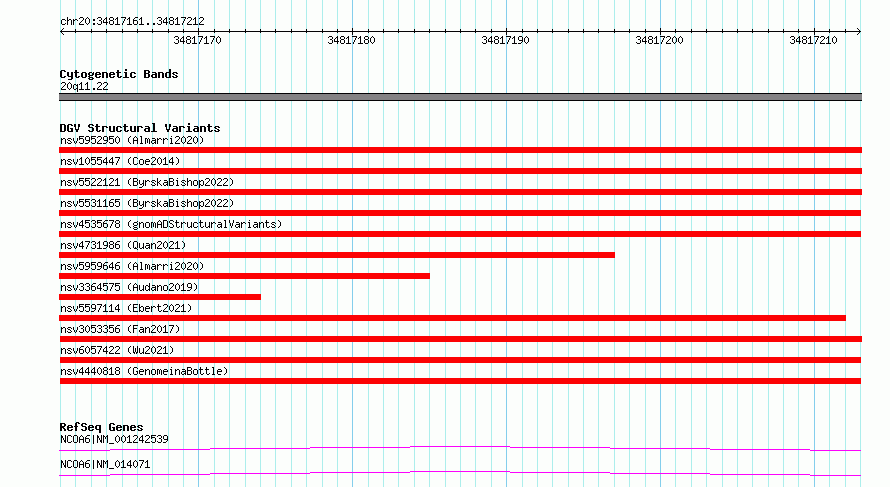Click the red bar for nsv5522121
This screenshot has height=487, width=890.
[460, 192]
